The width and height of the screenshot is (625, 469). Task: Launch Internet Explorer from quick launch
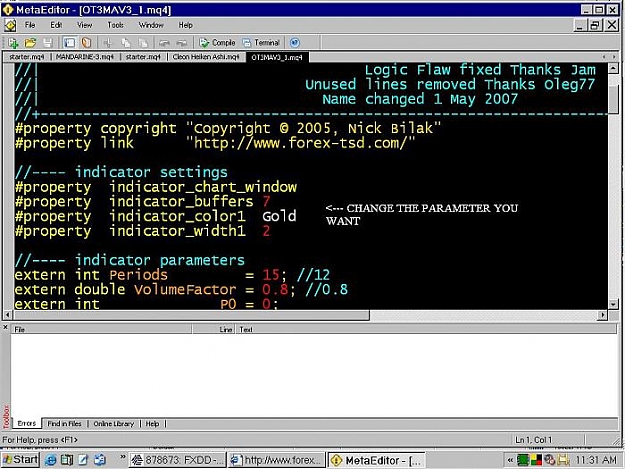click(x=51, y=460)
